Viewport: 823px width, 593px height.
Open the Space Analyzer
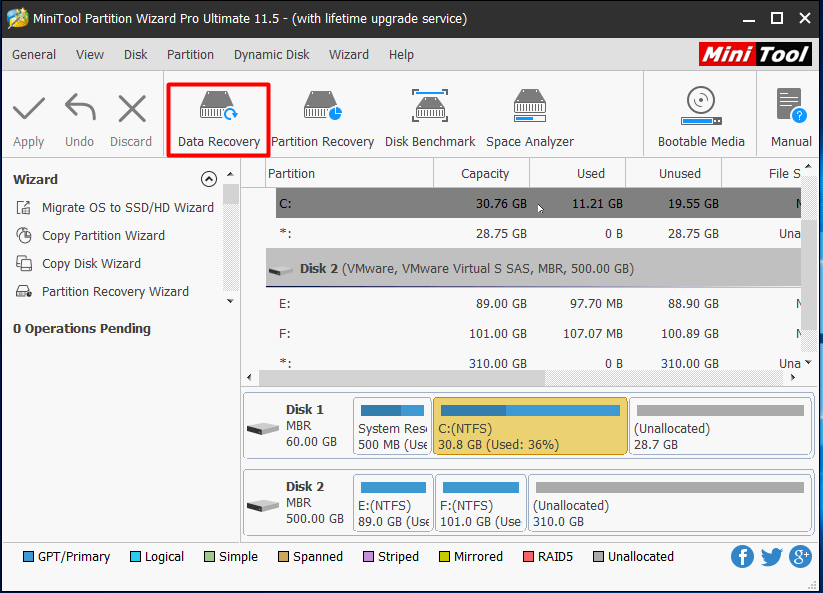click(529, 113)
